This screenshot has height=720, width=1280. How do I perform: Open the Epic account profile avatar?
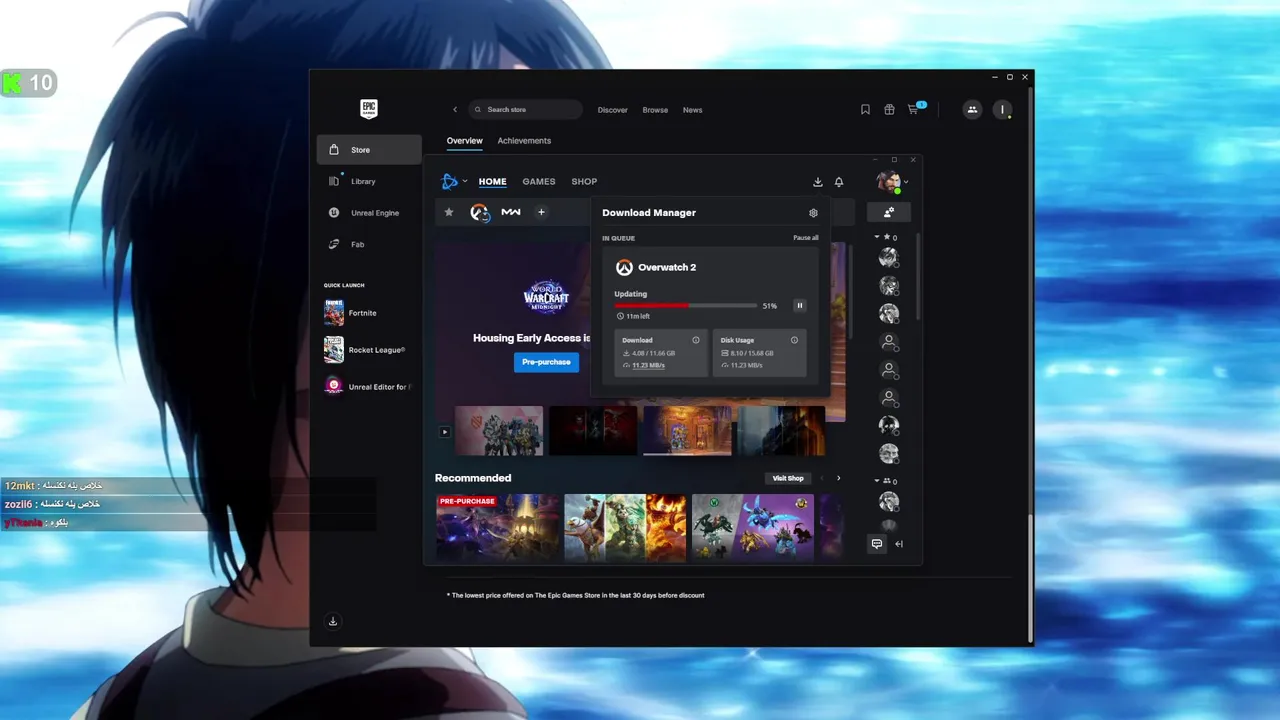coord(1002,110)
